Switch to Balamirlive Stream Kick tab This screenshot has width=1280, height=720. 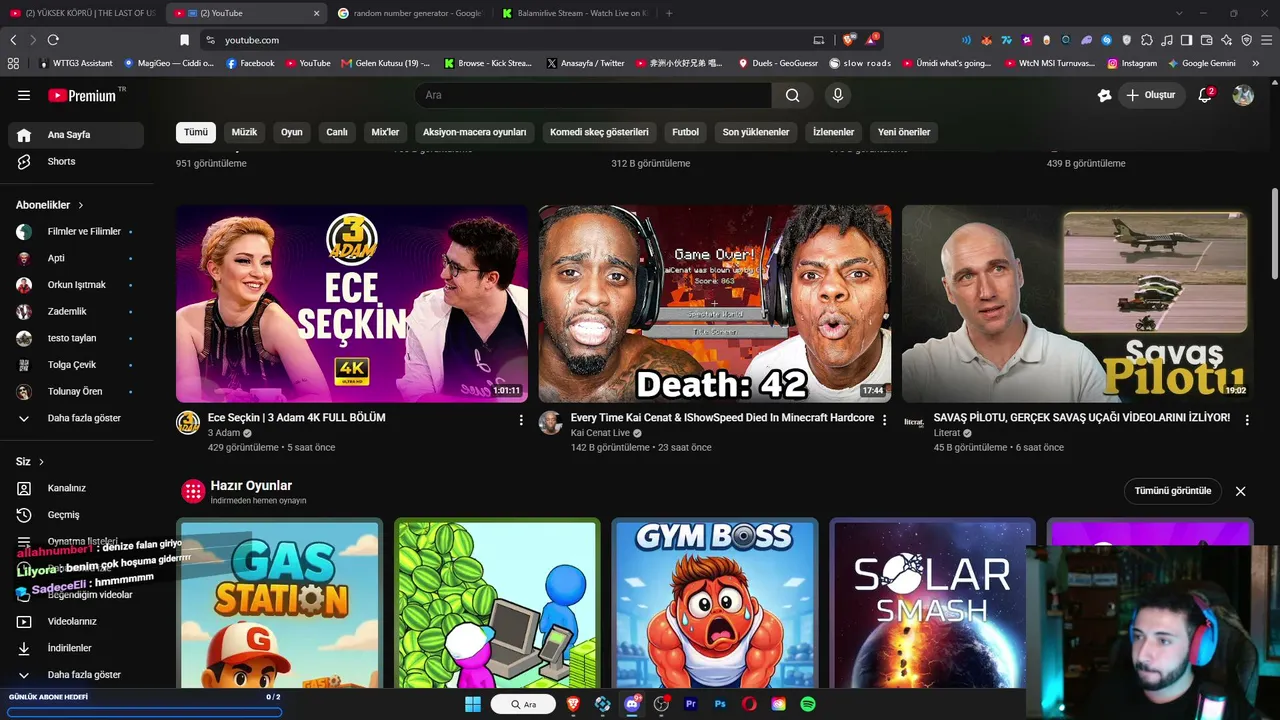click(x=578, y=13)
